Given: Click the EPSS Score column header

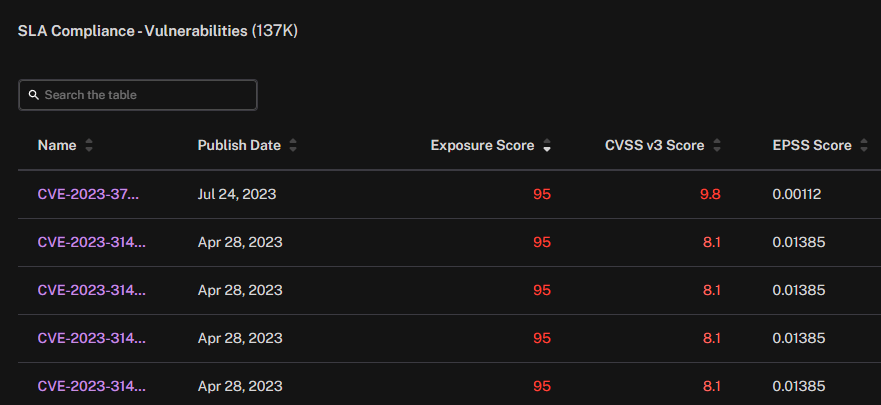Looking at the screenshot, I should click(x=812, y=145).
